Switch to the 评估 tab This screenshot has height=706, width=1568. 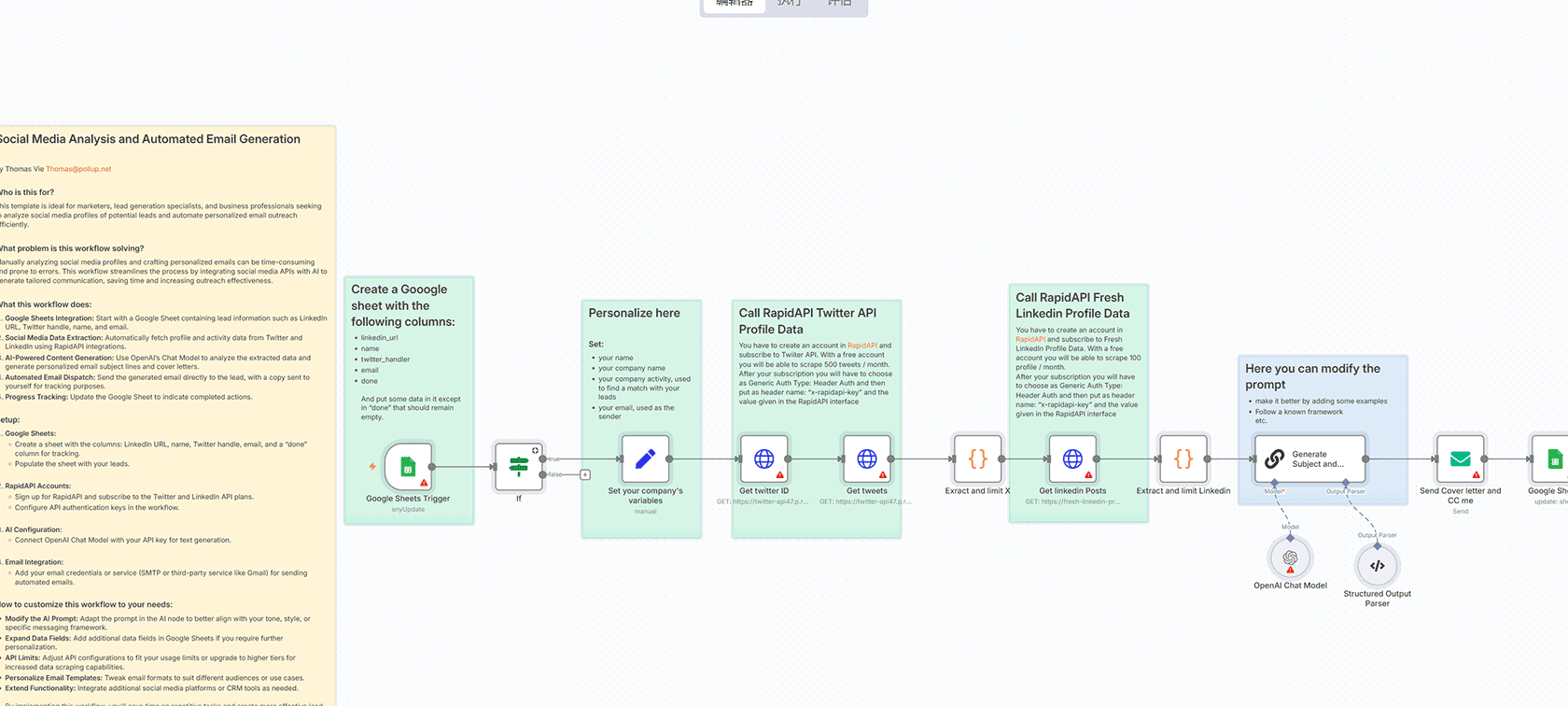coord(839,4)
